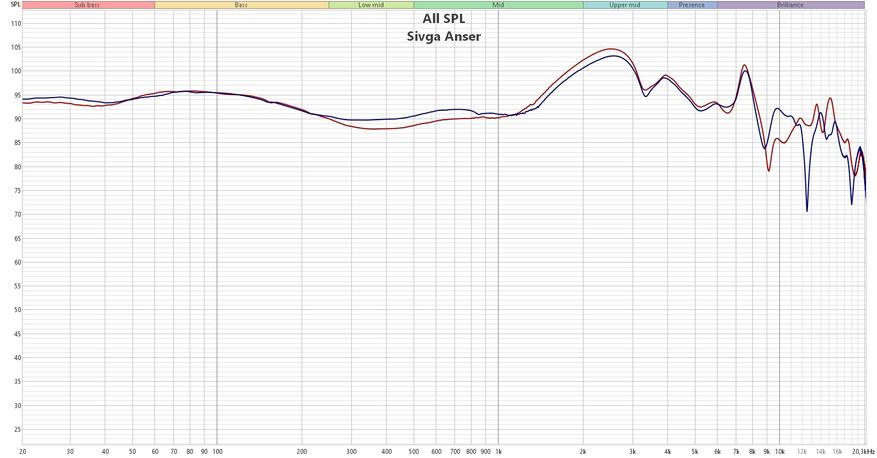Select the Upper mid band label
The height and width of the screenshot is (458, 877).
[x=625, y=5]
